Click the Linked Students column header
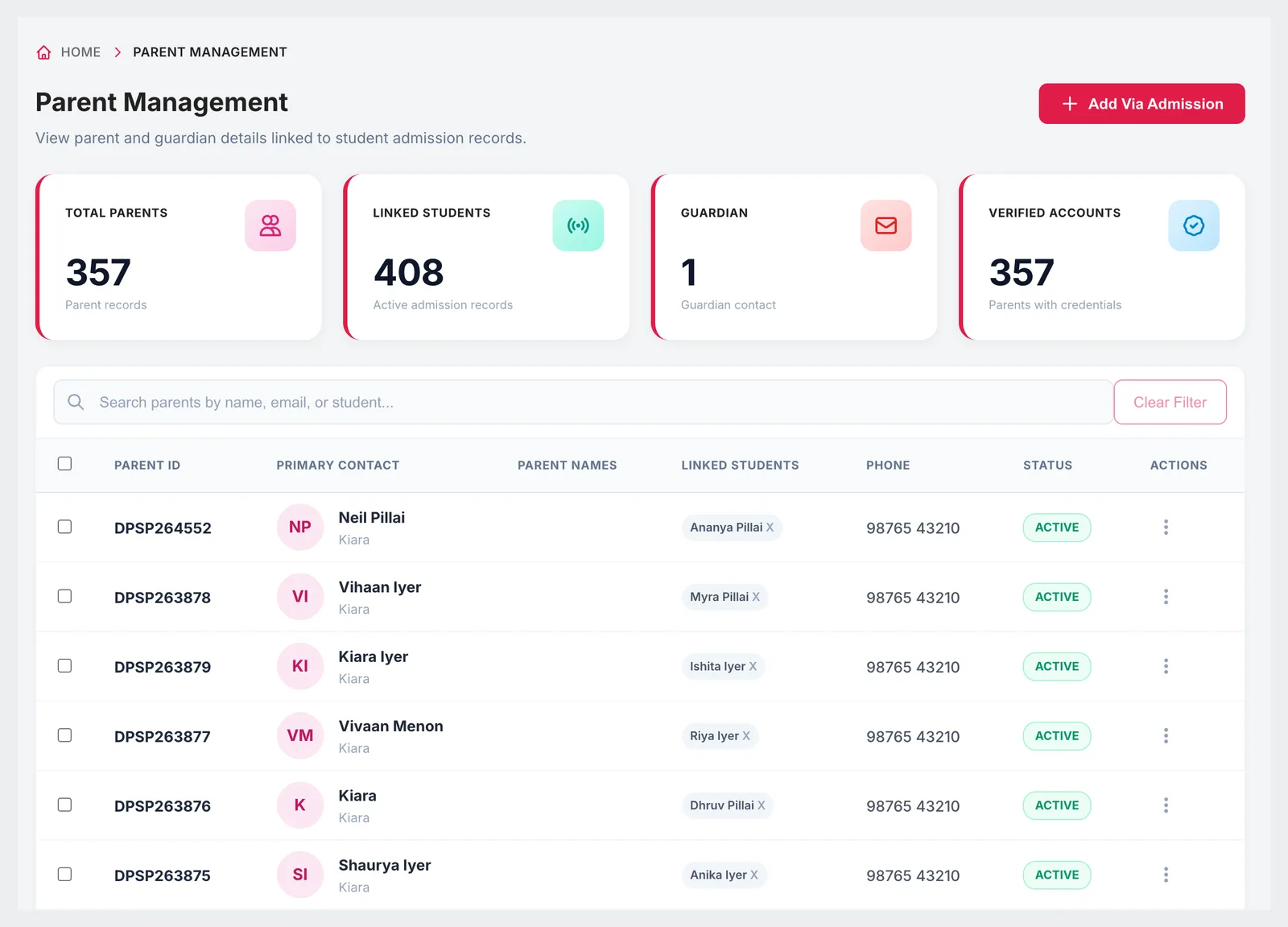This screenshot has width=1288, height=927. point(741,466)
